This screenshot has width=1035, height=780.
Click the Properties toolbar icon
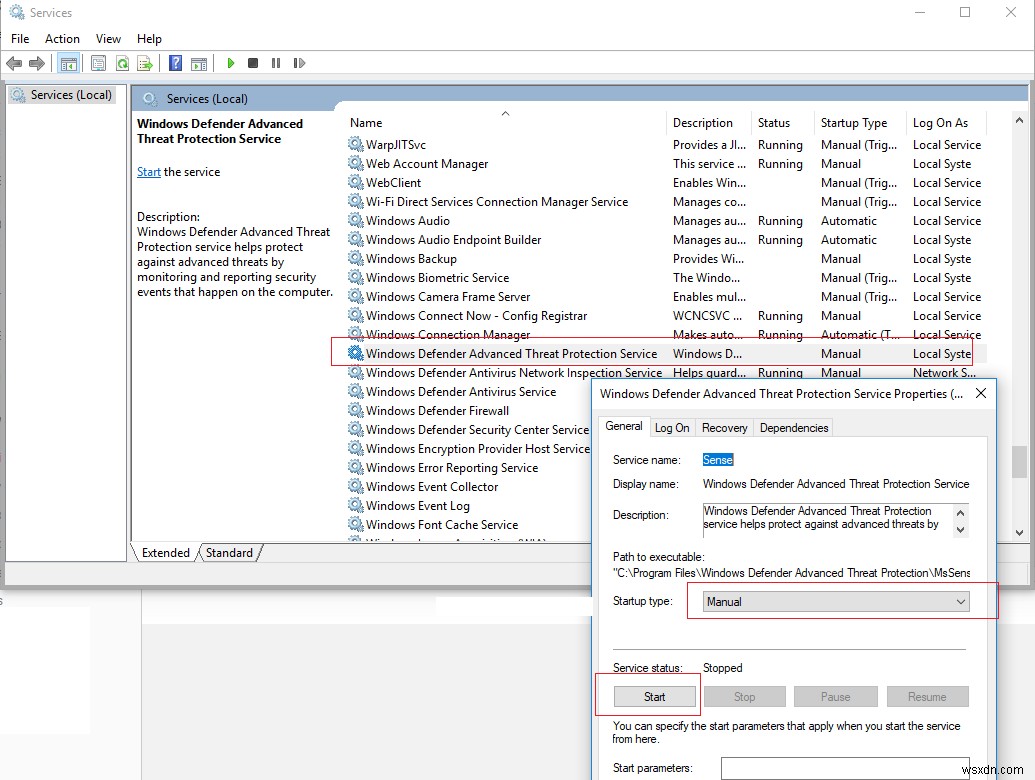point(97,63)
